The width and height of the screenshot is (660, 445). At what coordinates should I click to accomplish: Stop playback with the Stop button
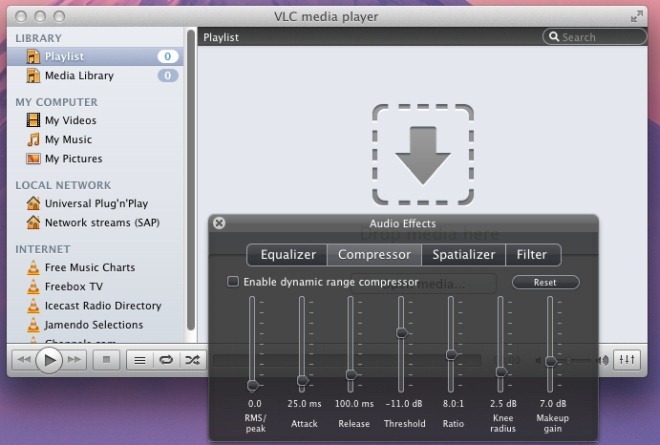tap(106, 360)
